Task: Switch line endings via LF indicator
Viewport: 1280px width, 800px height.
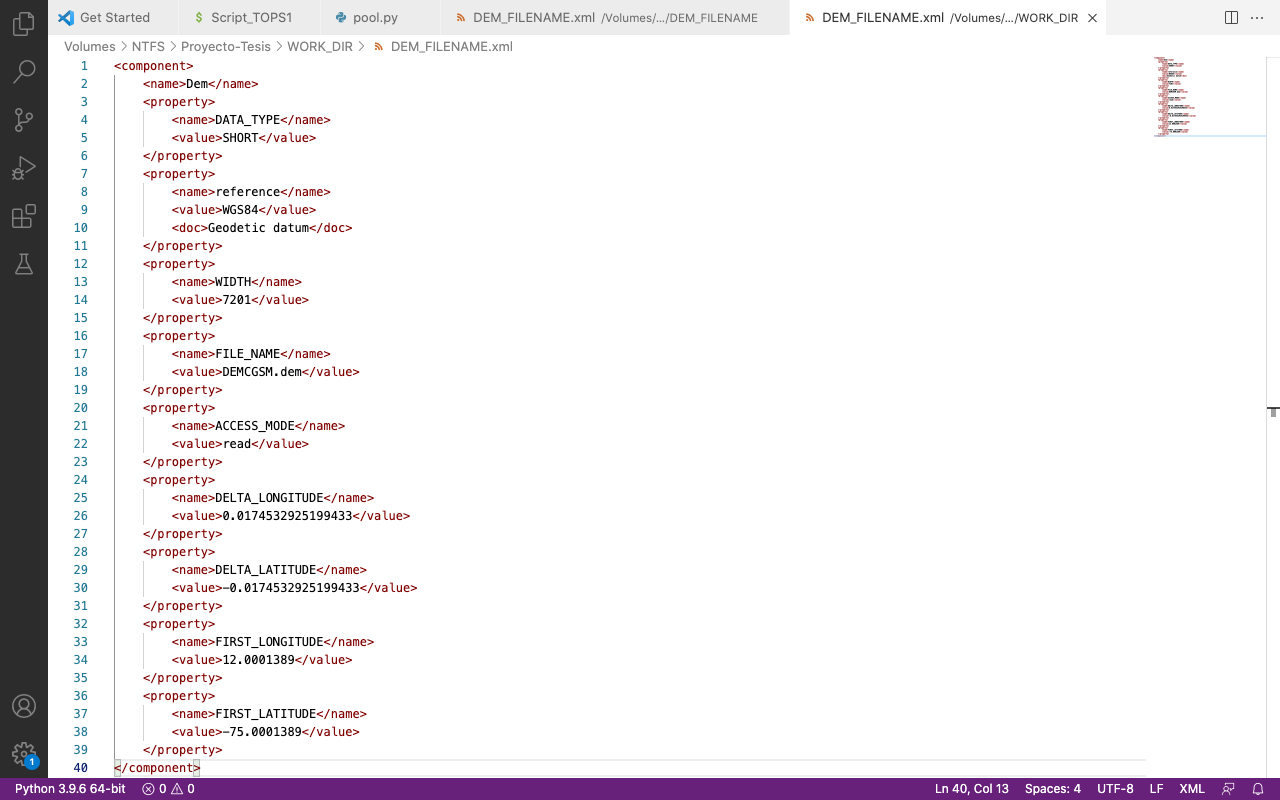Action: [x=1156, y=788]
